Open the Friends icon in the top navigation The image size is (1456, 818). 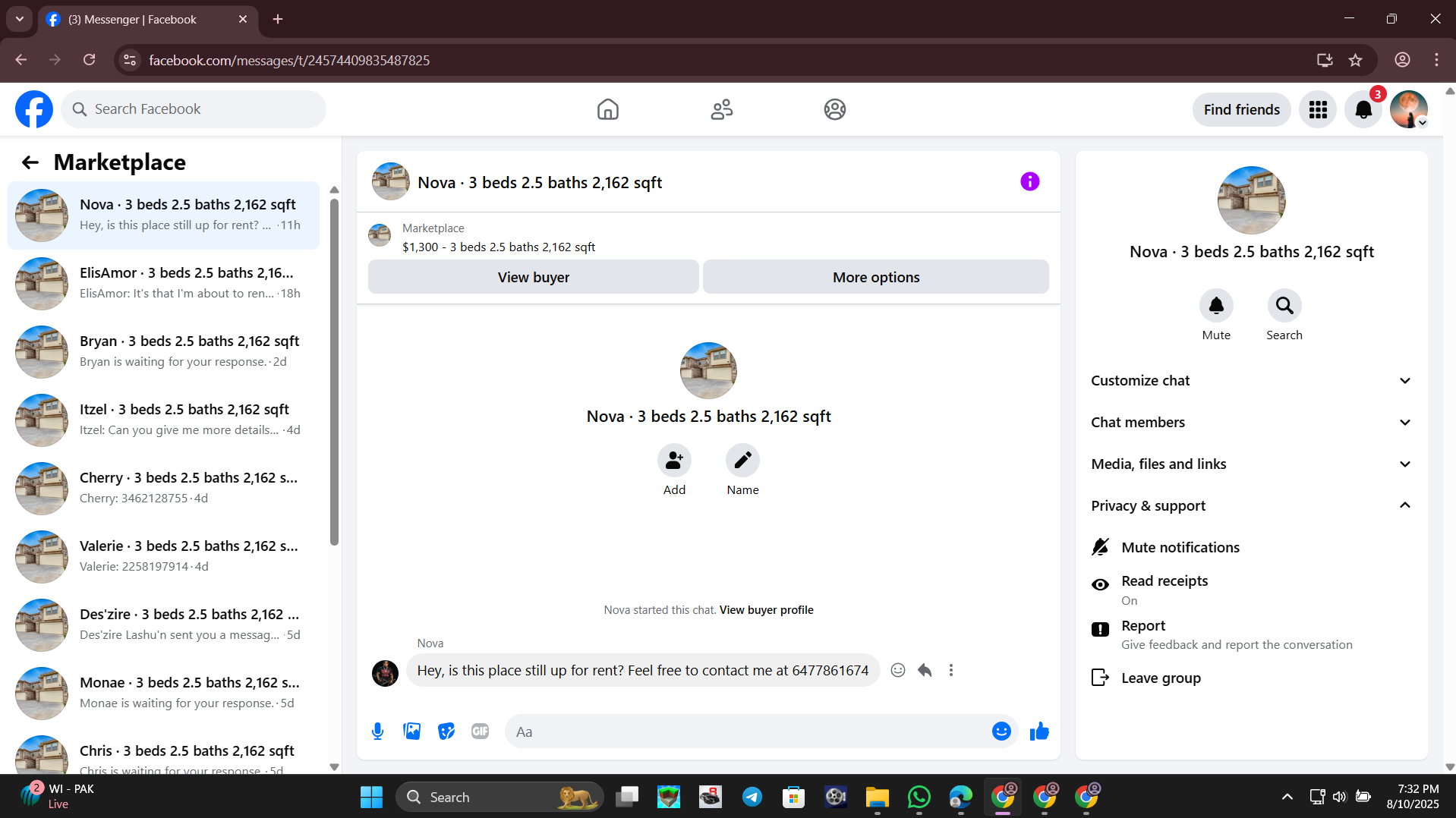[721, 109]
